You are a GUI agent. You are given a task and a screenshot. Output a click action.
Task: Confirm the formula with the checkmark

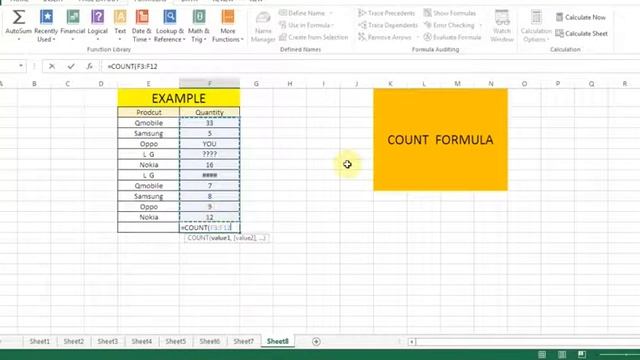coord(71,66)
